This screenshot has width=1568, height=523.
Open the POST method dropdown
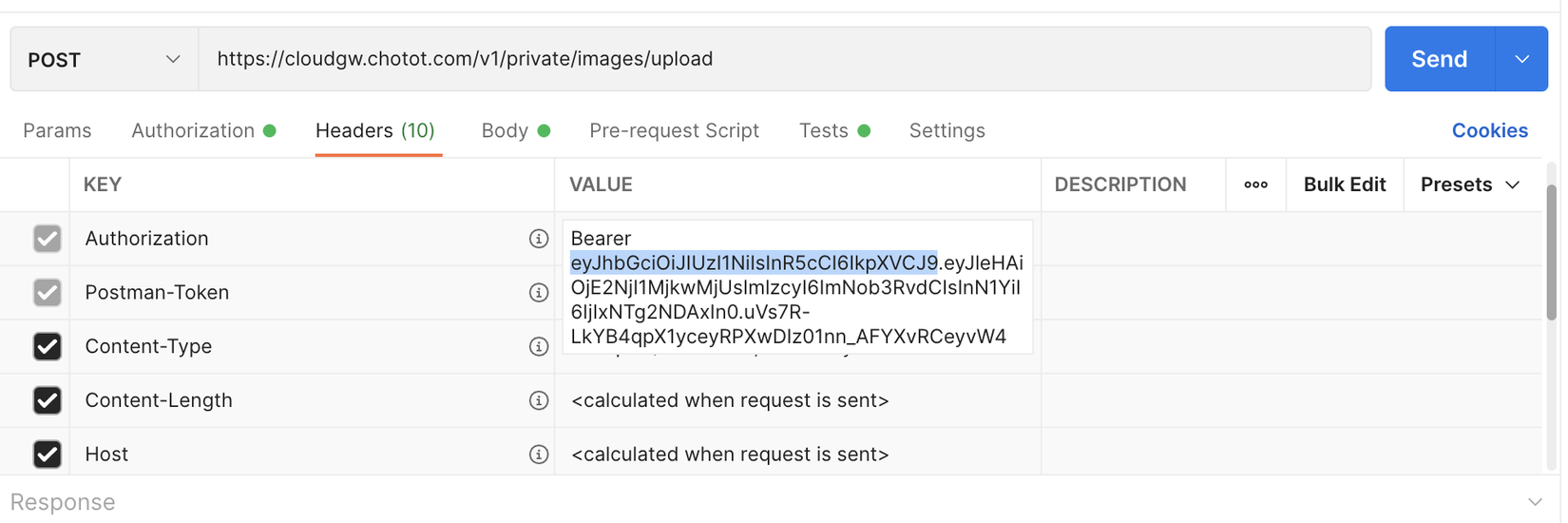(x=104, y=60)
